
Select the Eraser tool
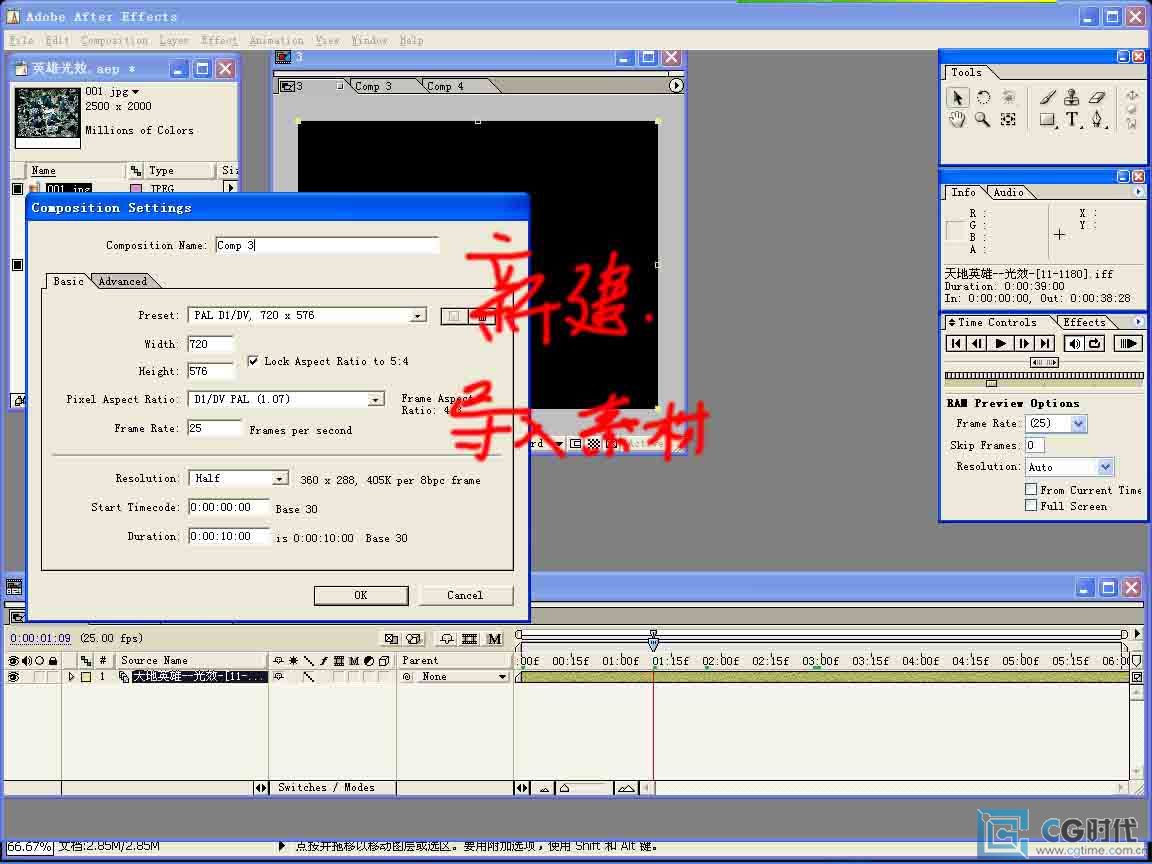coord(1097,97)
